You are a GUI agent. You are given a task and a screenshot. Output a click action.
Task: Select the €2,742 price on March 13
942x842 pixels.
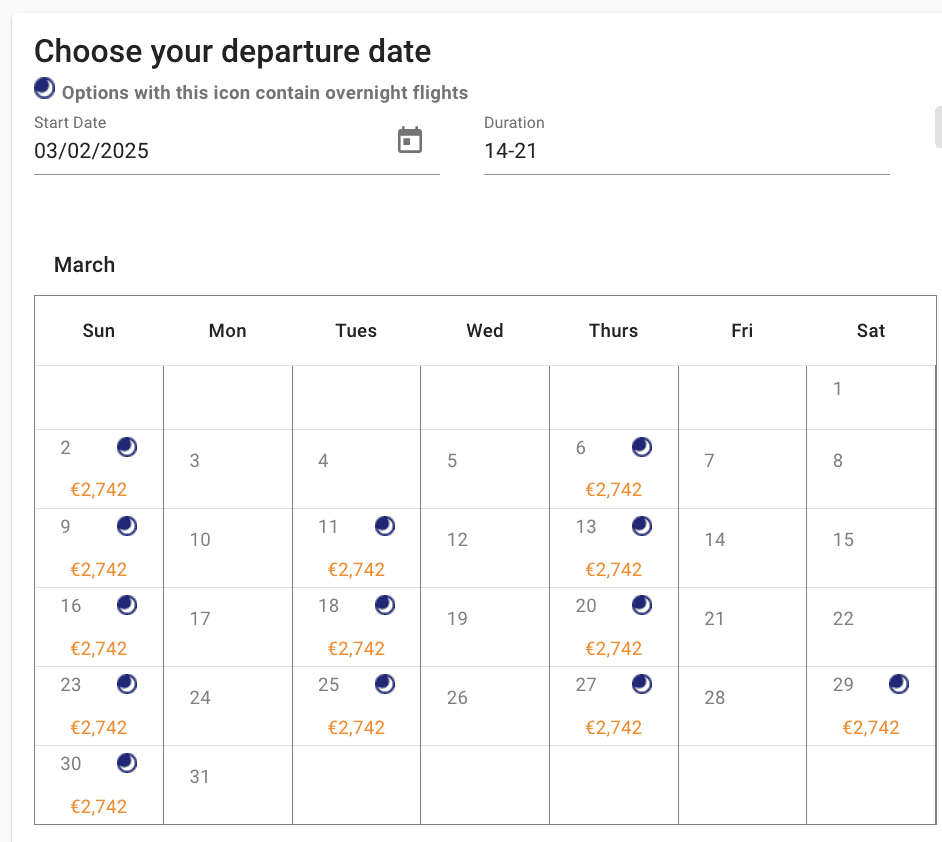tap(613, 569)
